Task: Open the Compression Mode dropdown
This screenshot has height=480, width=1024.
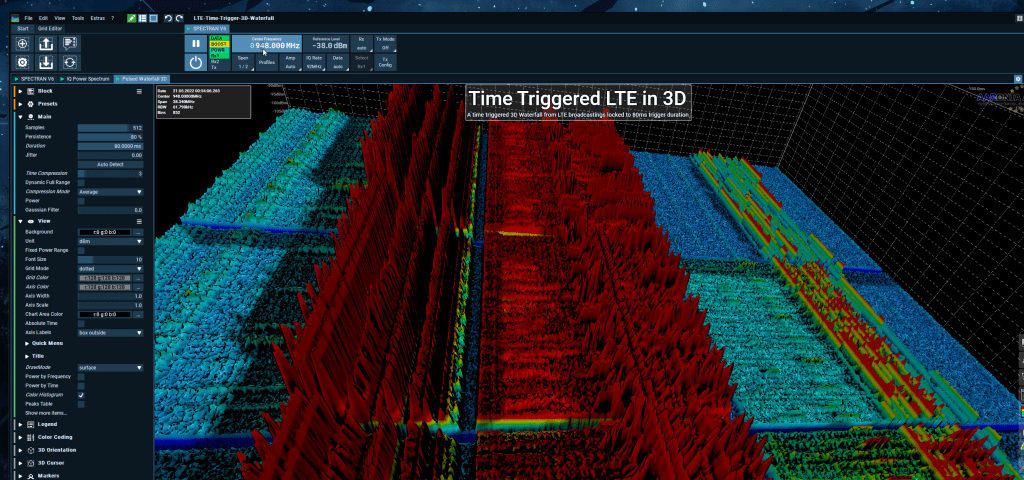Action: click(x=110, y=191)
